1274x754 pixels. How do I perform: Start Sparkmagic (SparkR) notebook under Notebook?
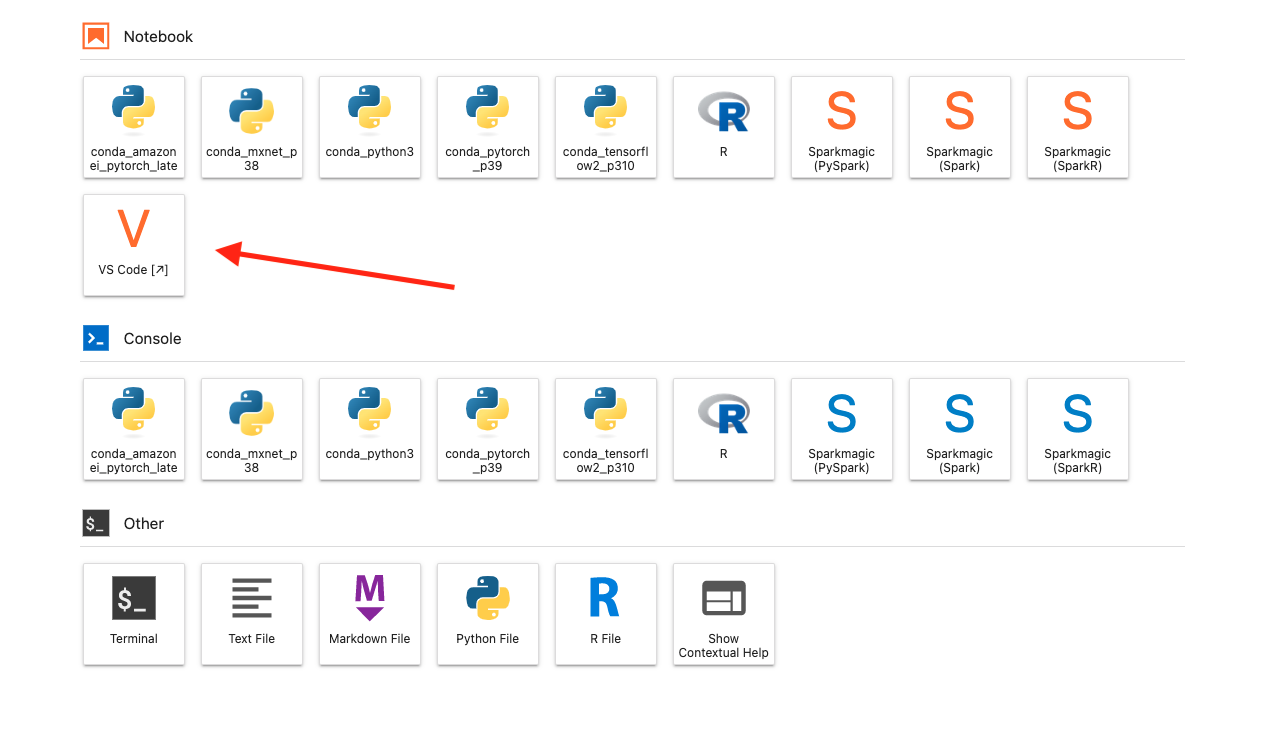[1078, 127]
